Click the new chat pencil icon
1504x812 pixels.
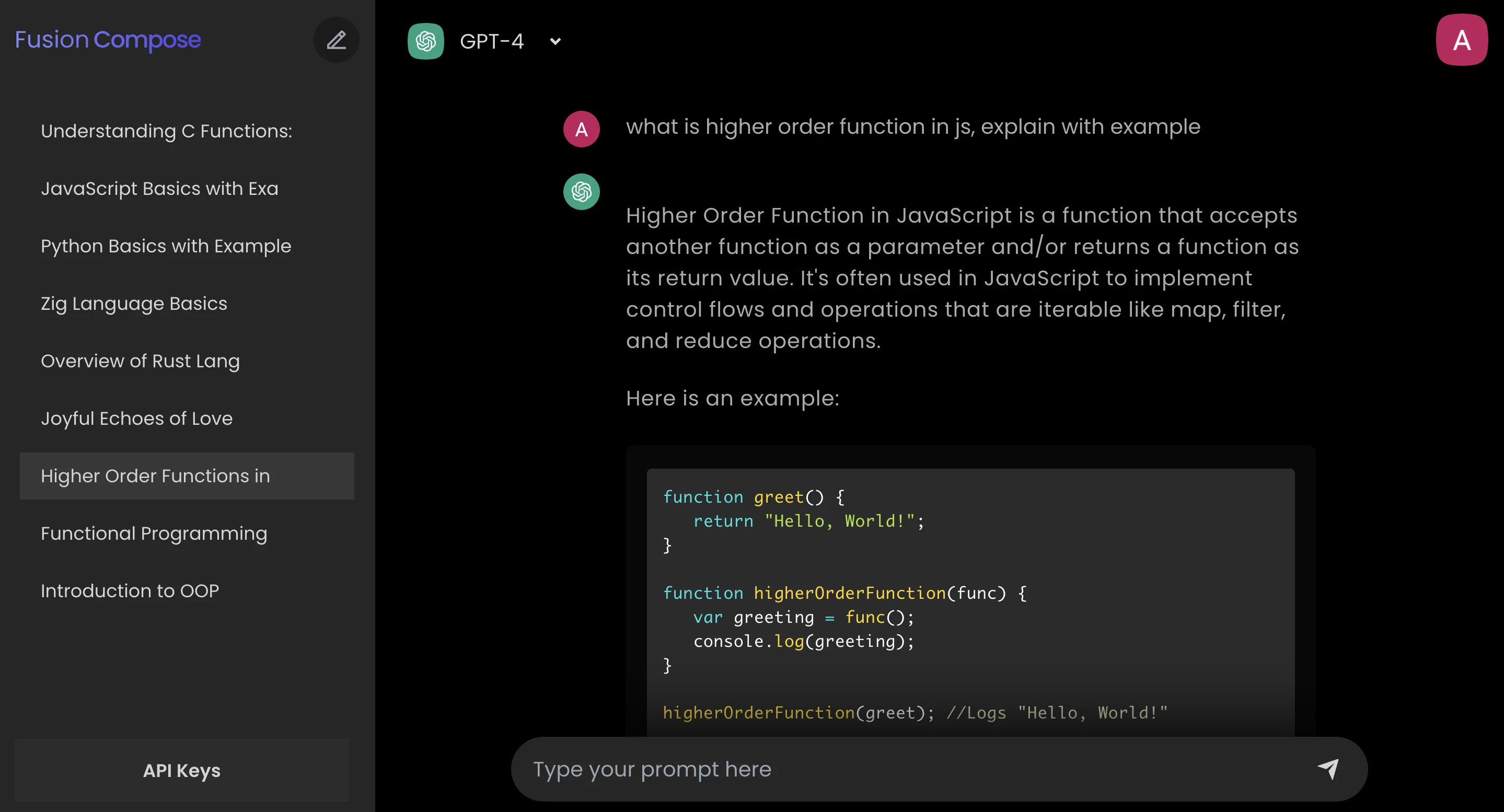click(x=337, y=40)
